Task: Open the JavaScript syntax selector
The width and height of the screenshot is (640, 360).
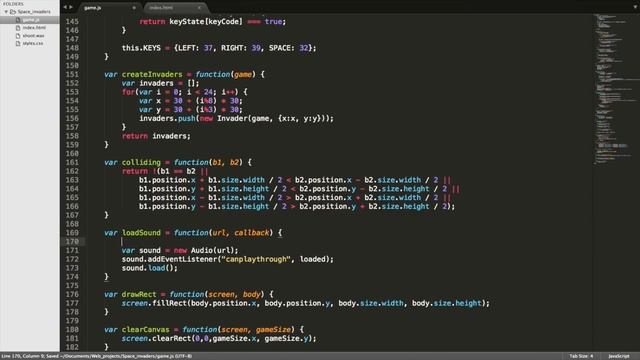Action: (618, 356)
